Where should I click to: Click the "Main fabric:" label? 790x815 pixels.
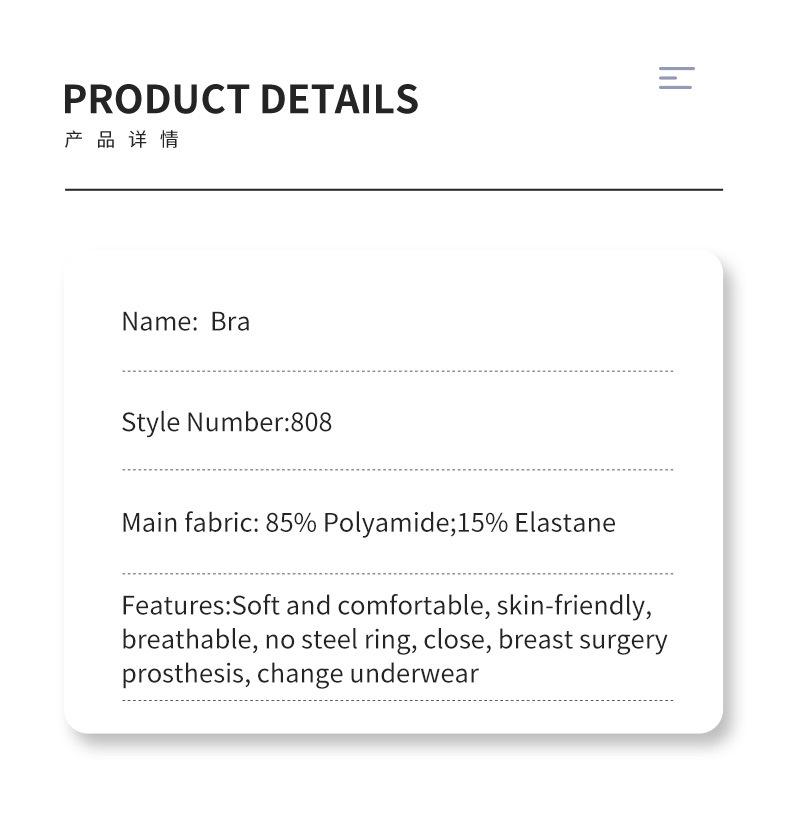(x=190, y=522)
